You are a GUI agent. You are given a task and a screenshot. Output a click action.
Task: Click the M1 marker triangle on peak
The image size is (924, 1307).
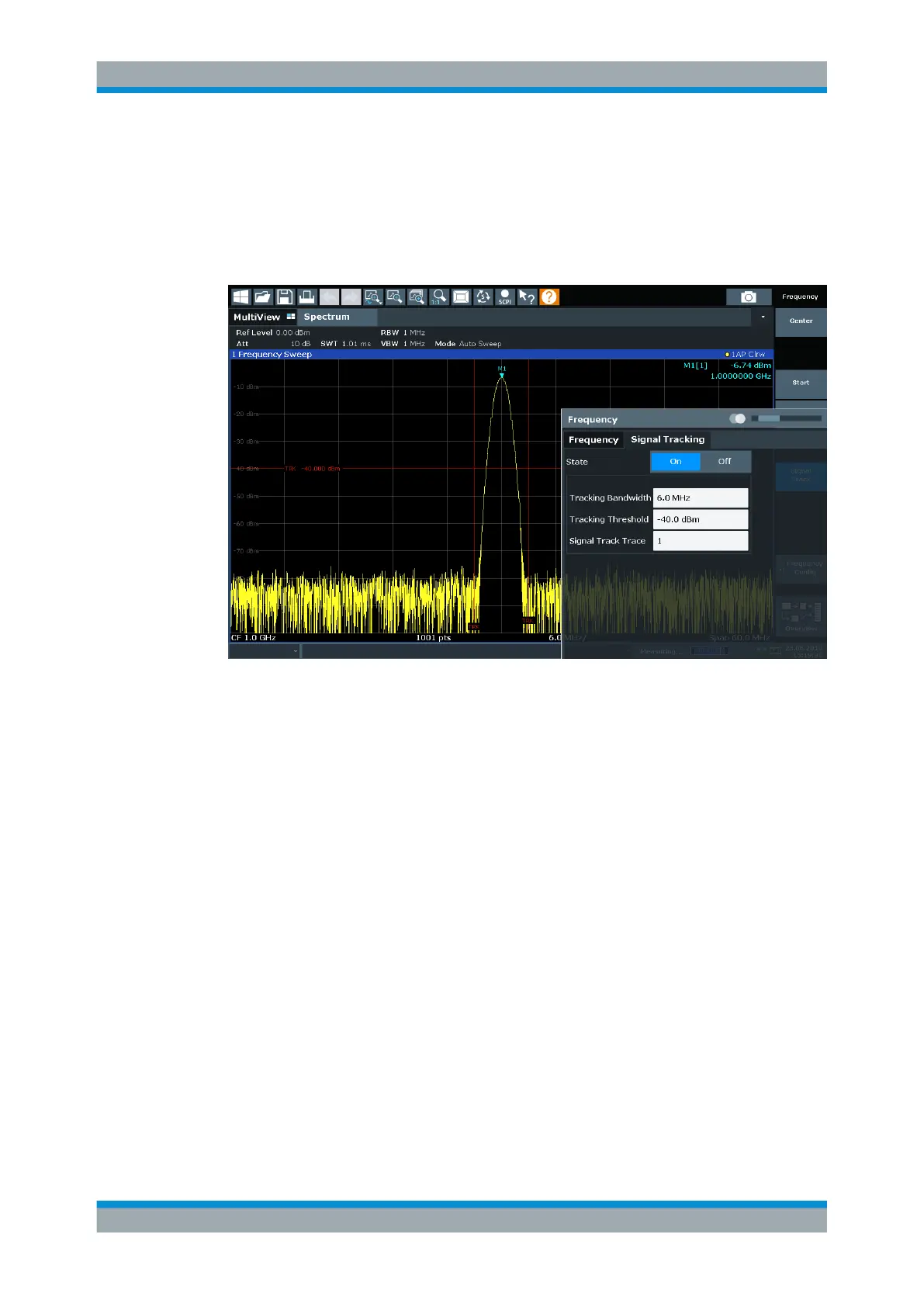(x=502, y=376)
